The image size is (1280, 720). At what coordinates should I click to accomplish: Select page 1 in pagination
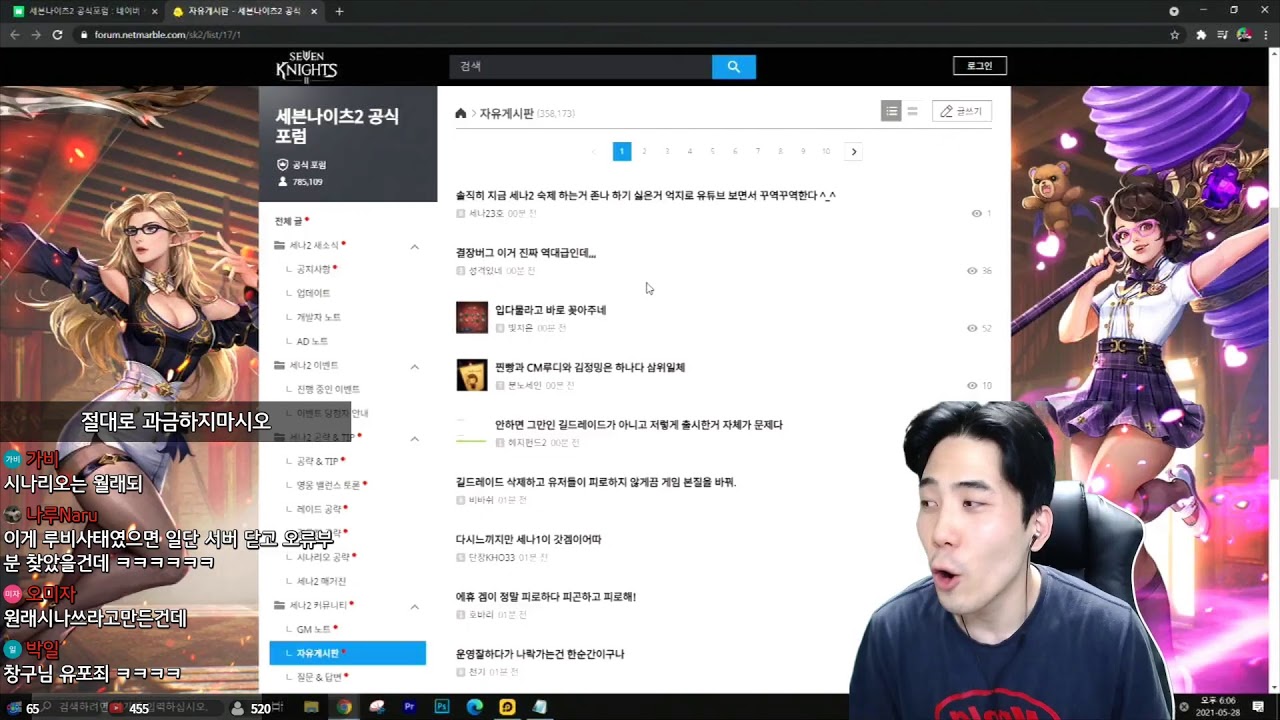(621, 152)
